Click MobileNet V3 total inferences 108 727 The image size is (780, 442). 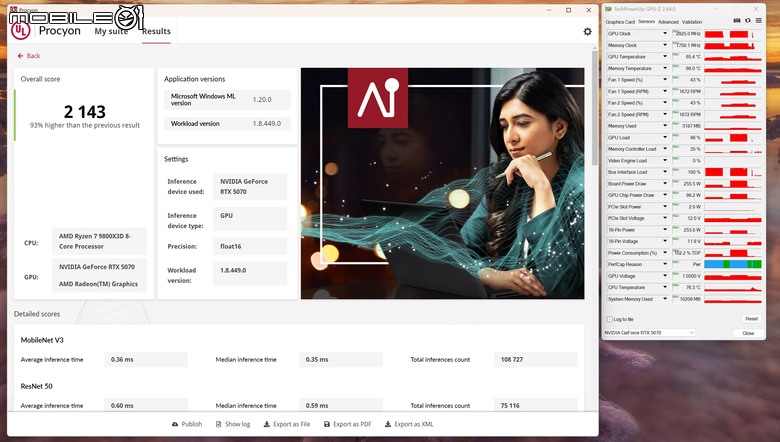point(535,359)
